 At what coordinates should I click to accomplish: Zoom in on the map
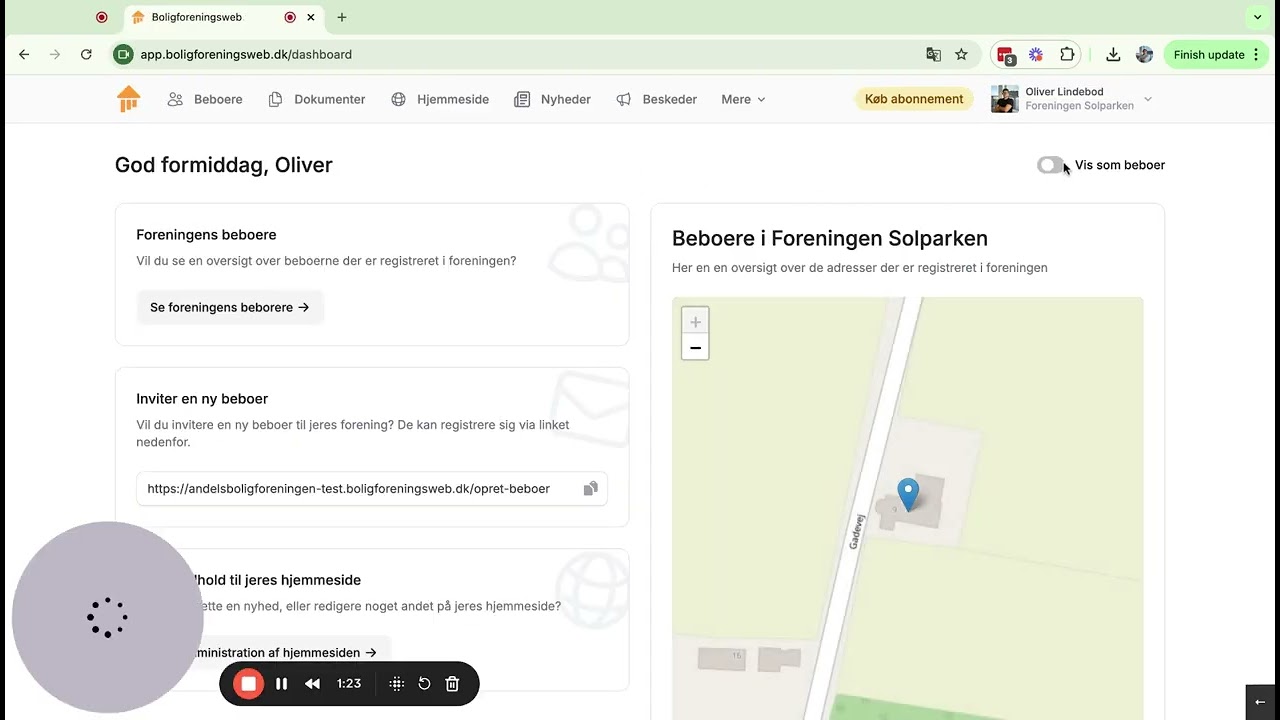(x=695, y=322)
